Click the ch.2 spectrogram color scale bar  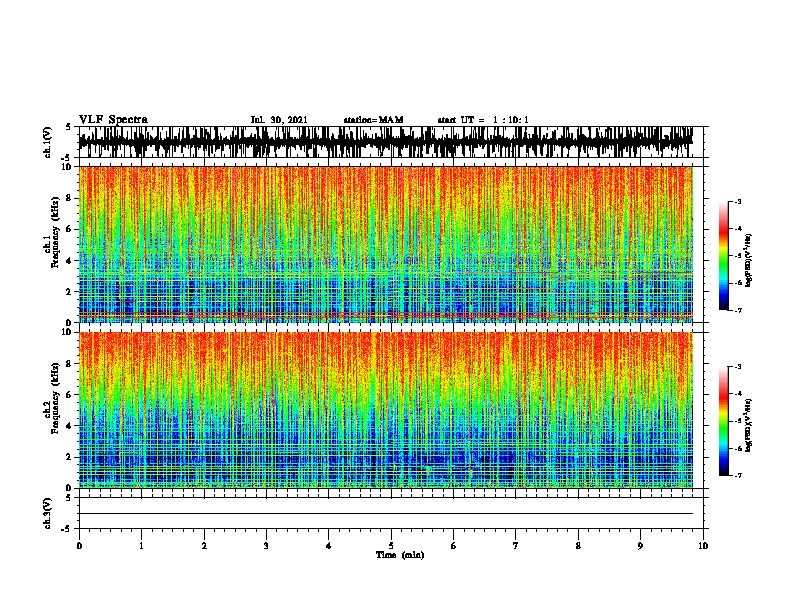[723, 421]
